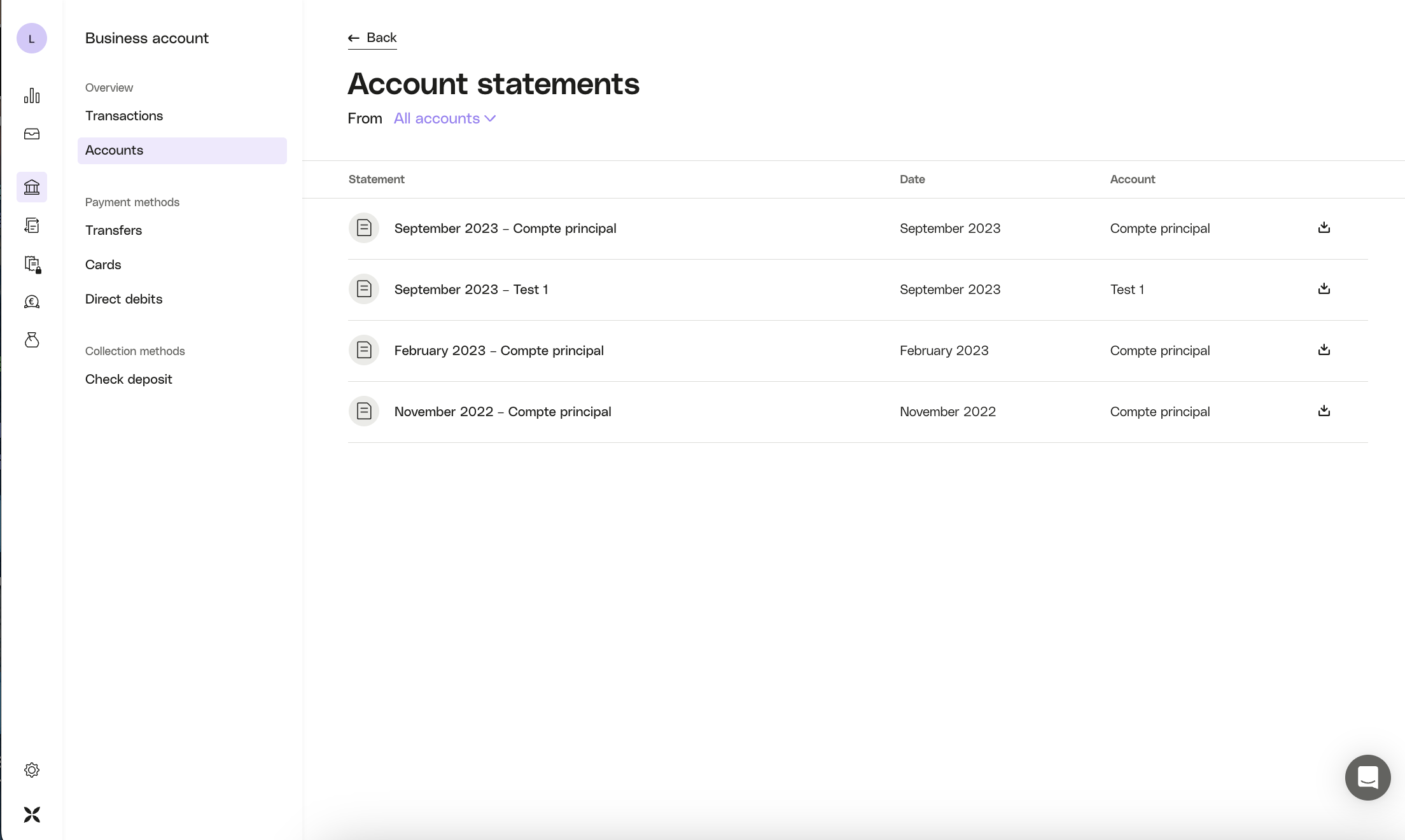Open the locked receipts icon
1405x840 pixels.
[x=32, y=265]
